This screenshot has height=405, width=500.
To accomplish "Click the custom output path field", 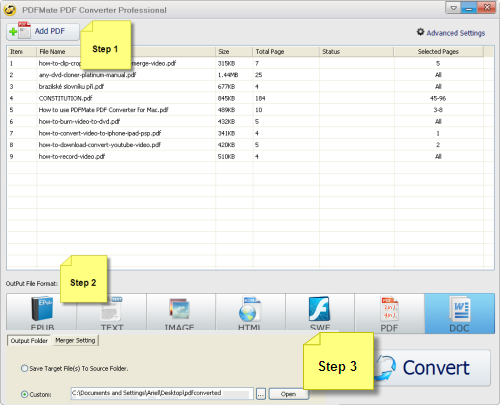I will pyautogui.click(x=162, y=393).
